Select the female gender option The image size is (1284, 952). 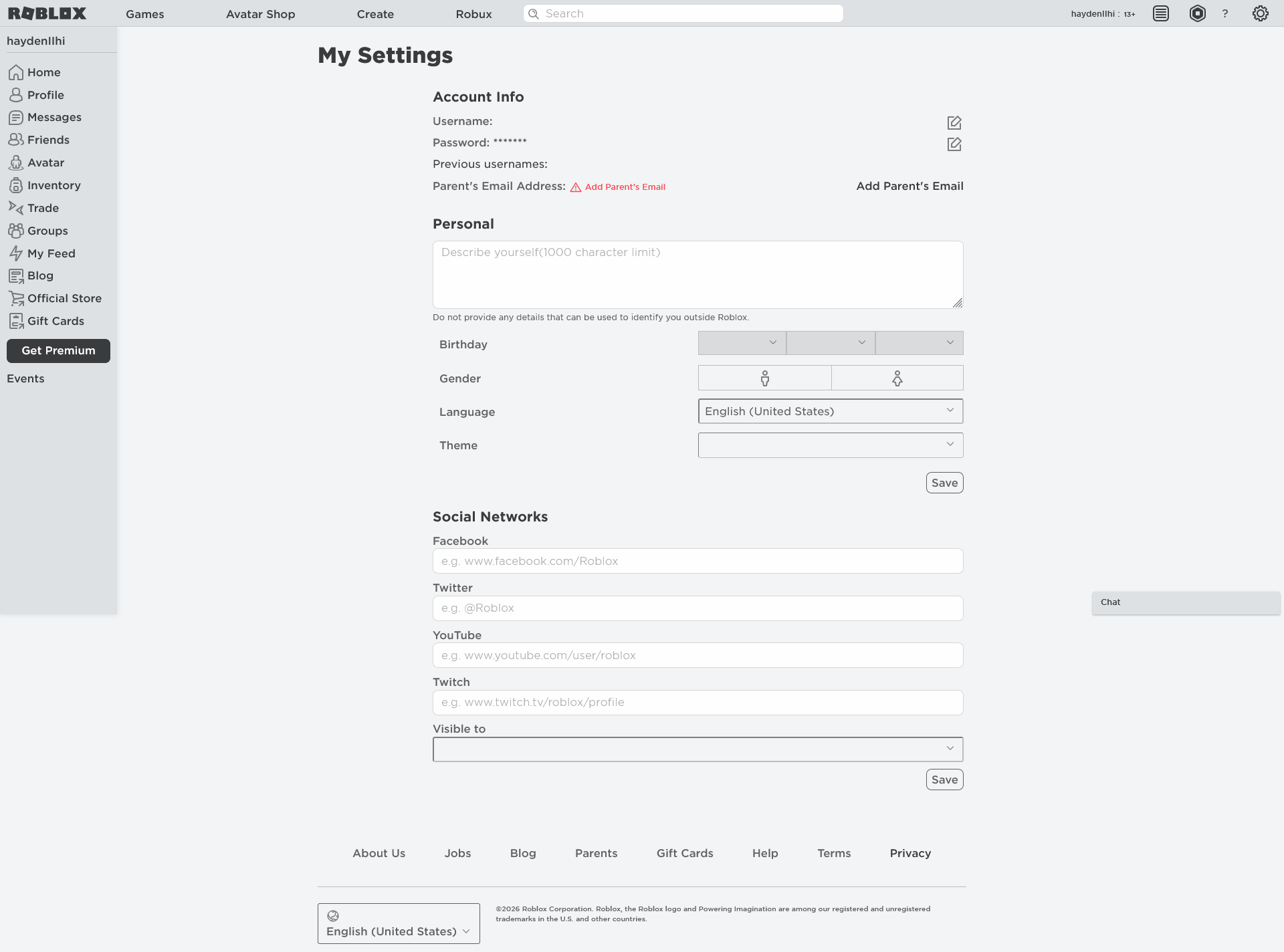[897, 378]
